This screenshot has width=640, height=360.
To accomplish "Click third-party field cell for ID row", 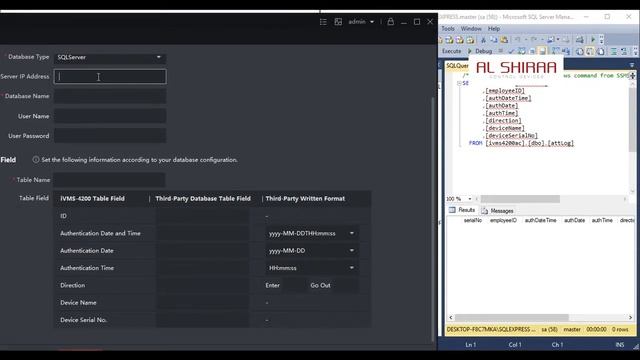I will pyautogui.click(x=203, y=216).
